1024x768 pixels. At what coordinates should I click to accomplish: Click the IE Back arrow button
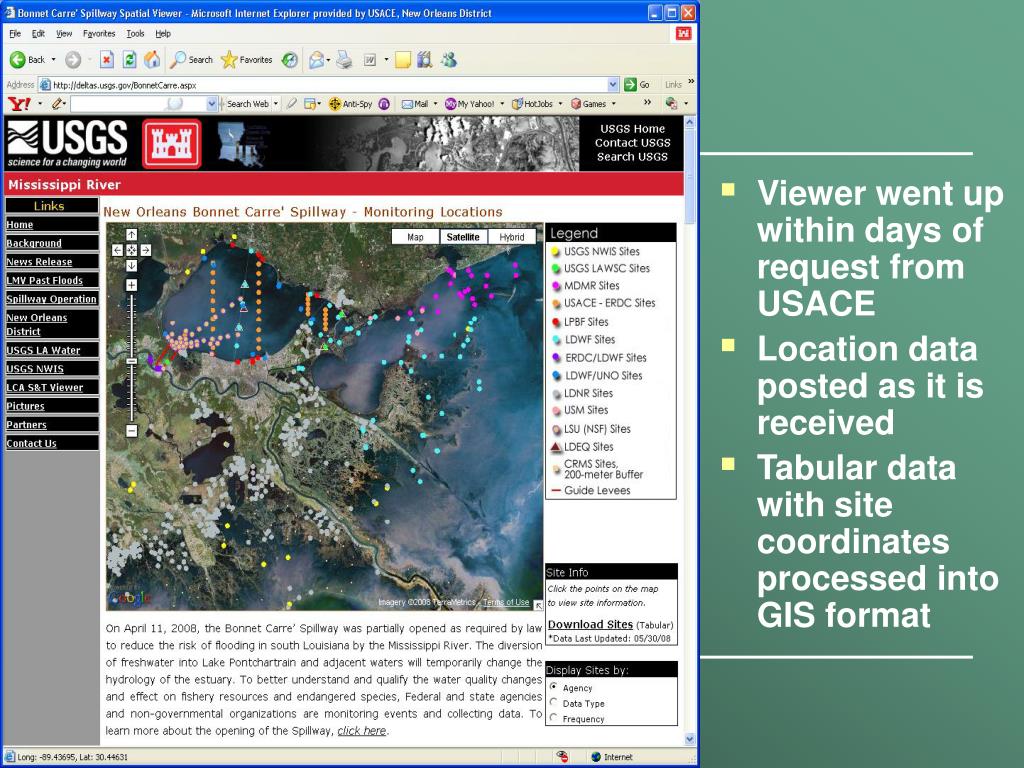pyautogui.click(x=18, y=60)
